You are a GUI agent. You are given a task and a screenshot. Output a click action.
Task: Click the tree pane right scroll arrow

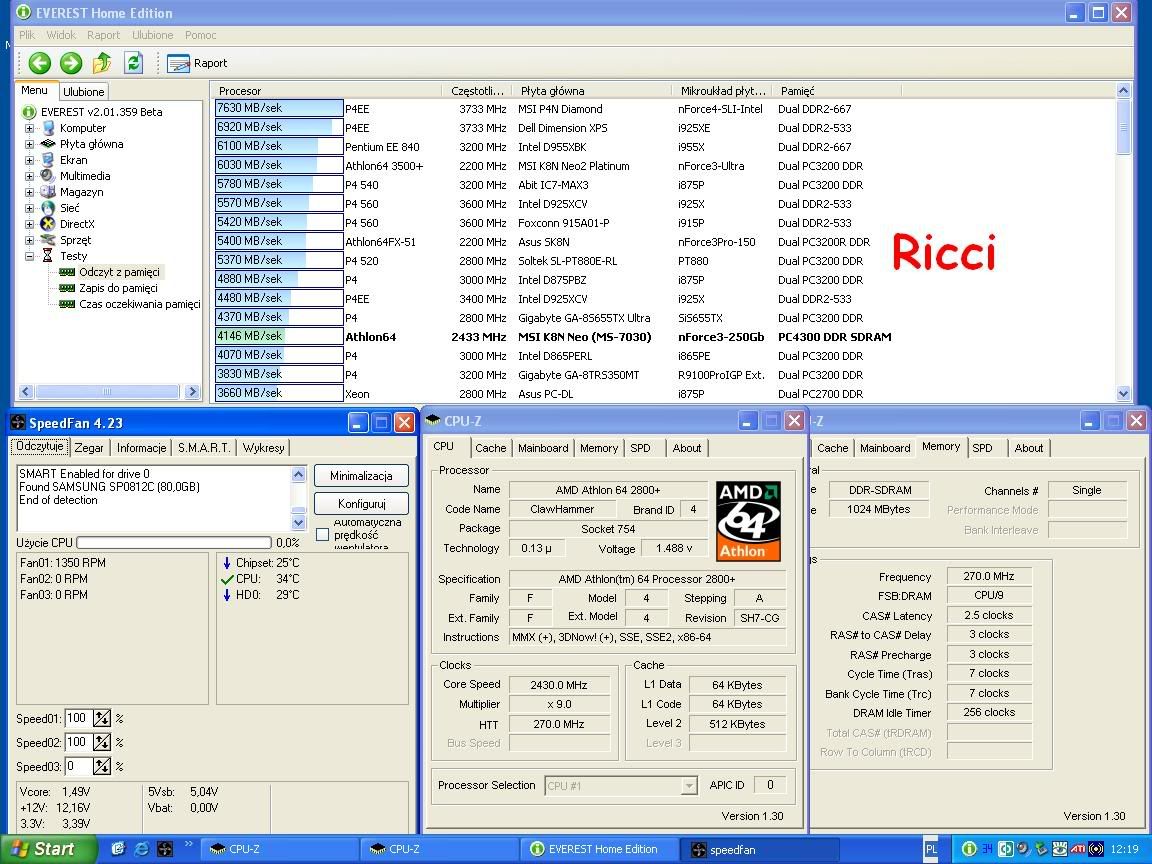[192, 392]
